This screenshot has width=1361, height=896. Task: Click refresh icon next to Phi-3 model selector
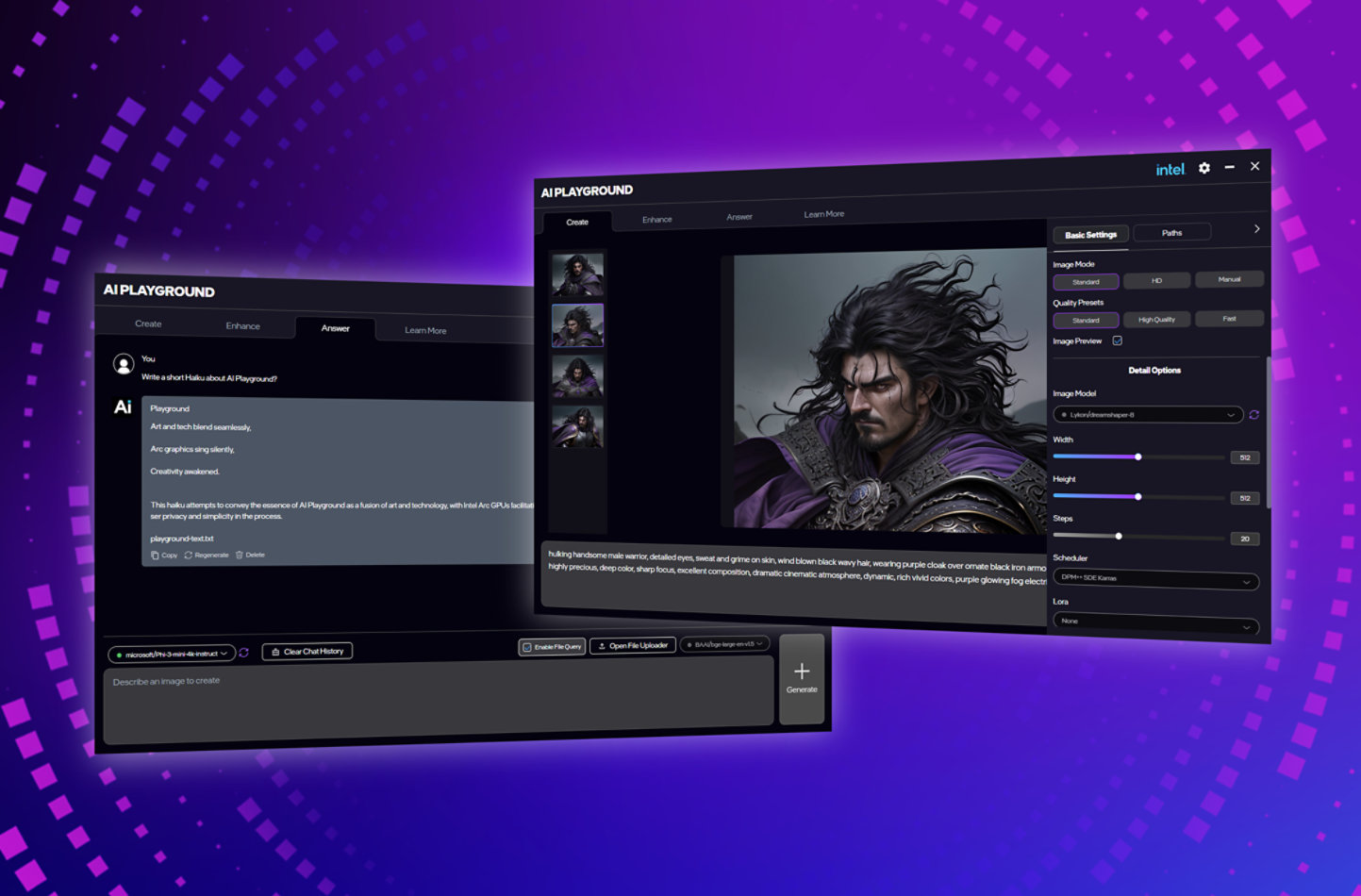[x=243, y=653]
